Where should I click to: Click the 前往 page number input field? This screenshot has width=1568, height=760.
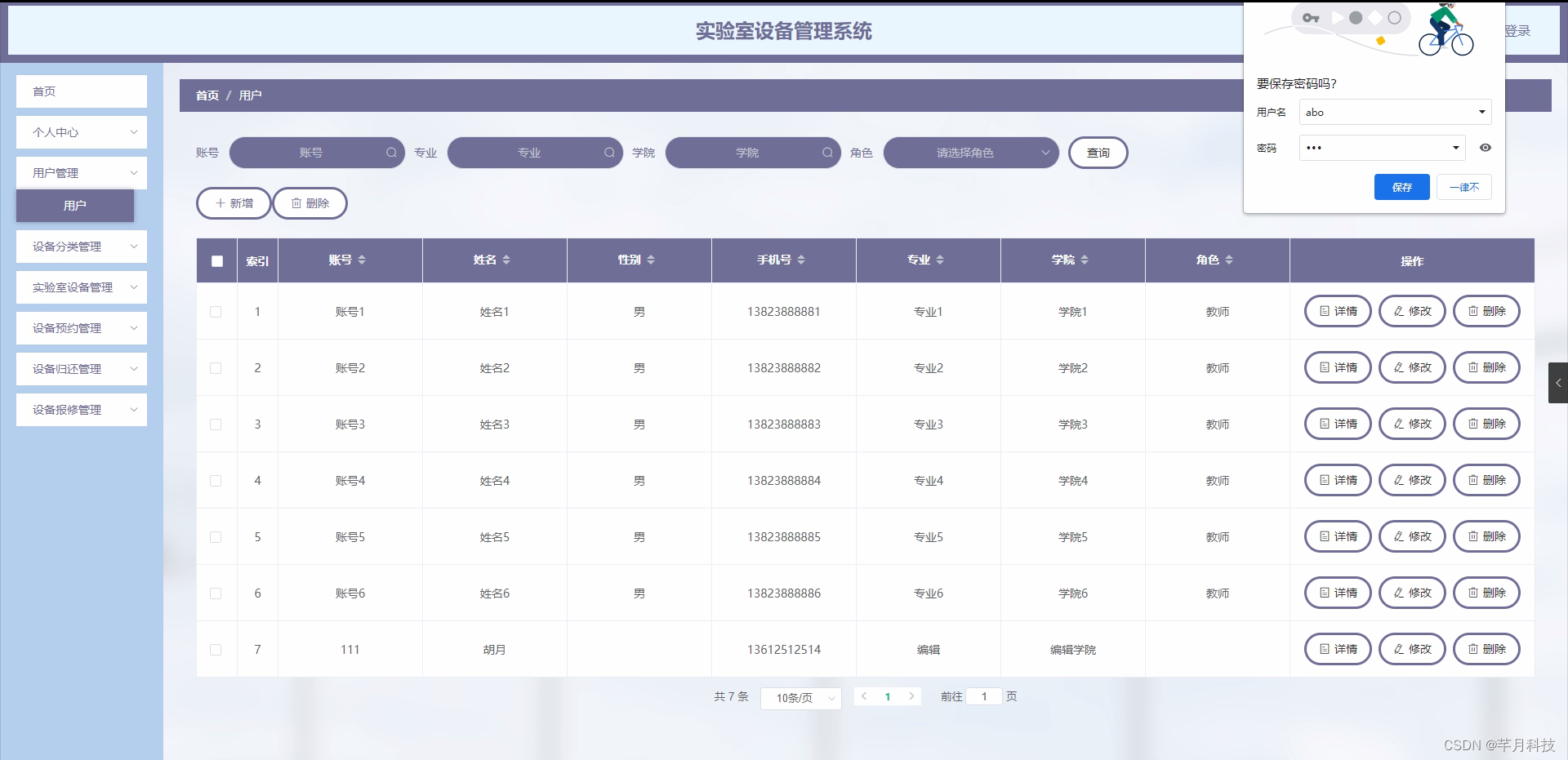984,696
